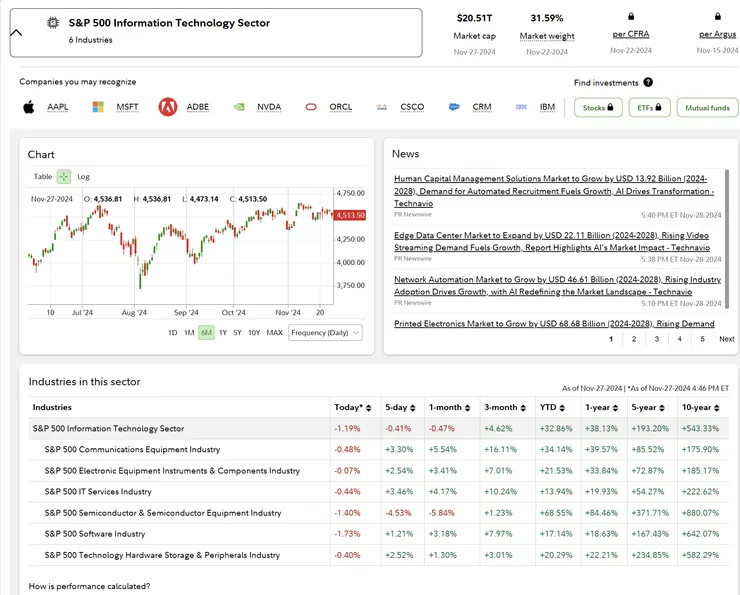This screenshot has width=740, height=595.
Task: Click S&P 500 Communications Equipment Industry row
Action: [378, 449]
